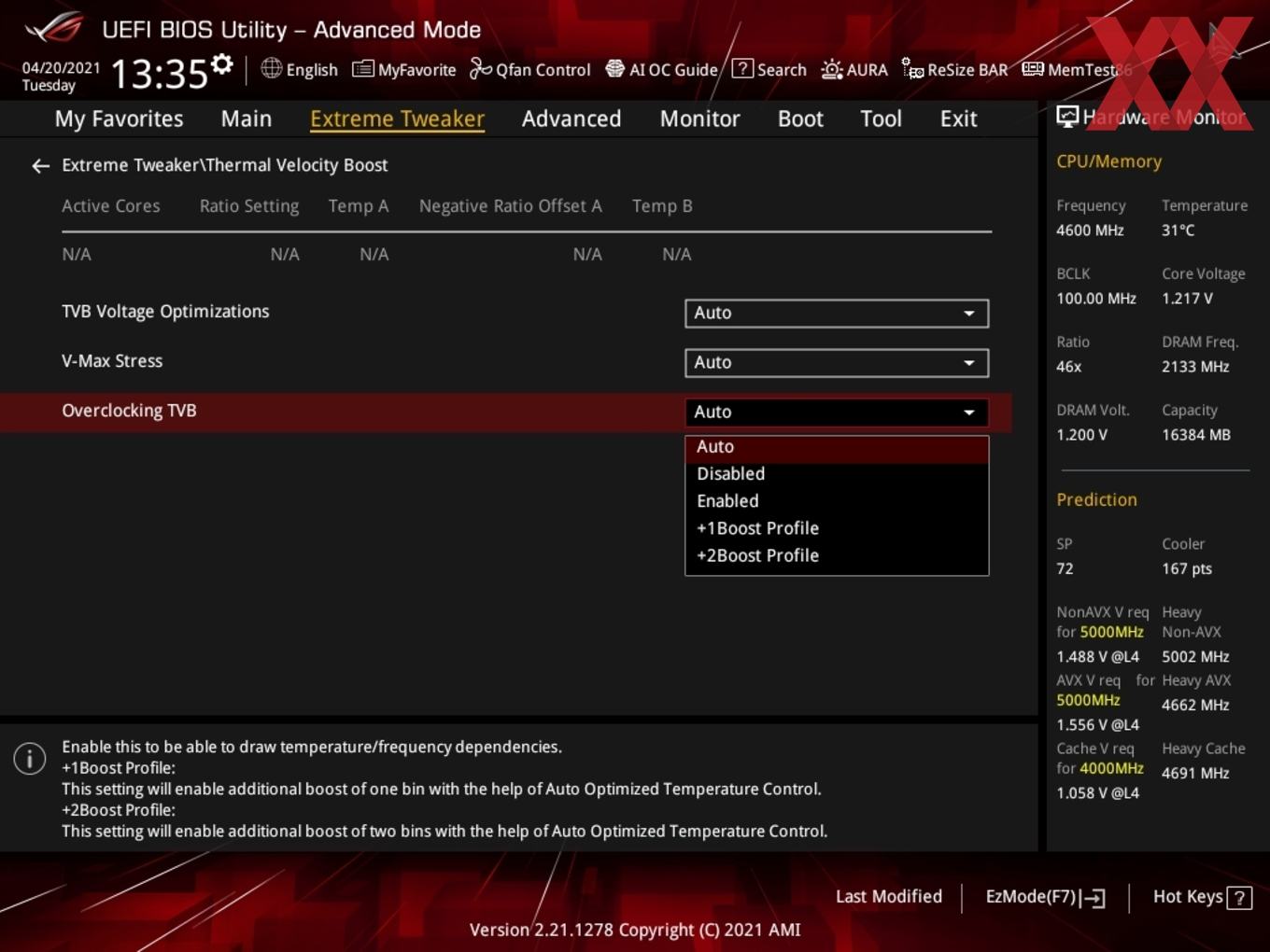
Task: Click the 167 pts cooler score
Action: click(x=1187, y=569)
